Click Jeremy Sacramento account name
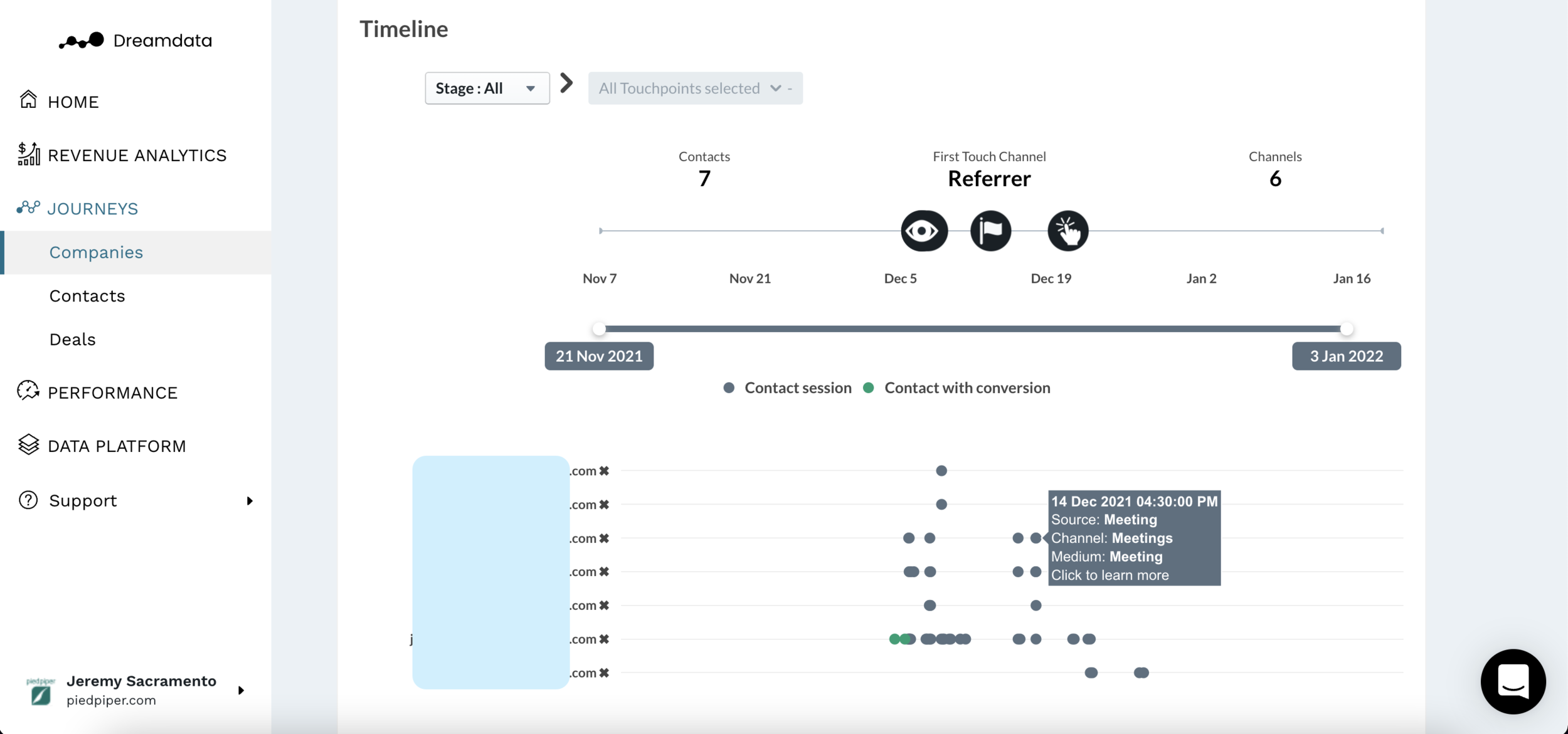 [x=141, y=681]
